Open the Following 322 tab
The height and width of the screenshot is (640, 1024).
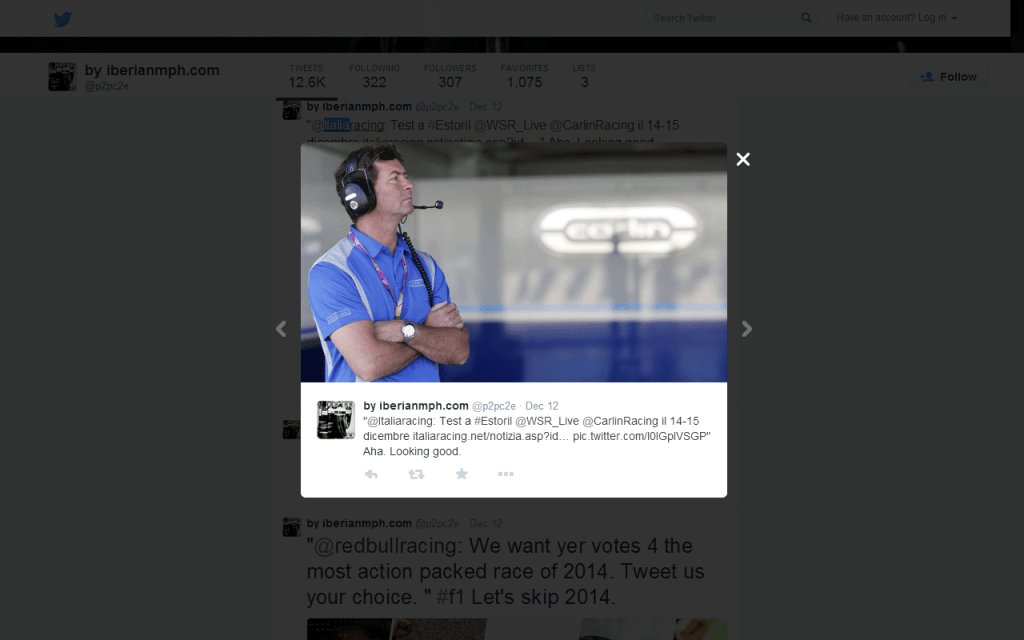coord(374,76)
